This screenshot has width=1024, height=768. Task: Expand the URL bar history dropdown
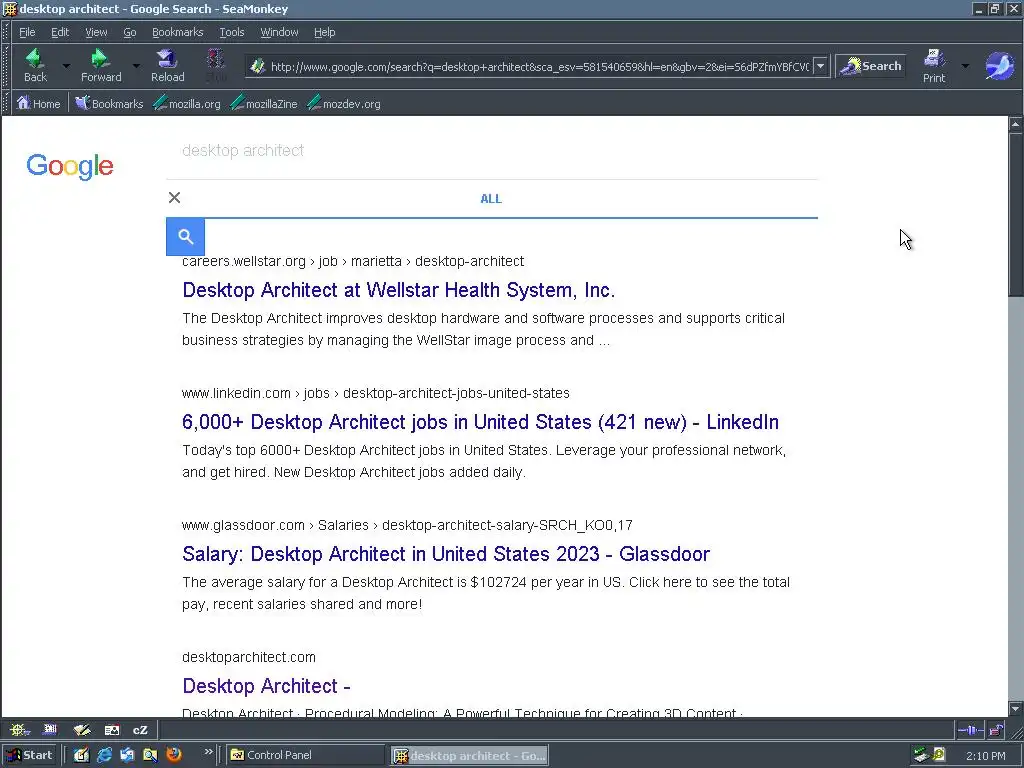click(821, 66)
